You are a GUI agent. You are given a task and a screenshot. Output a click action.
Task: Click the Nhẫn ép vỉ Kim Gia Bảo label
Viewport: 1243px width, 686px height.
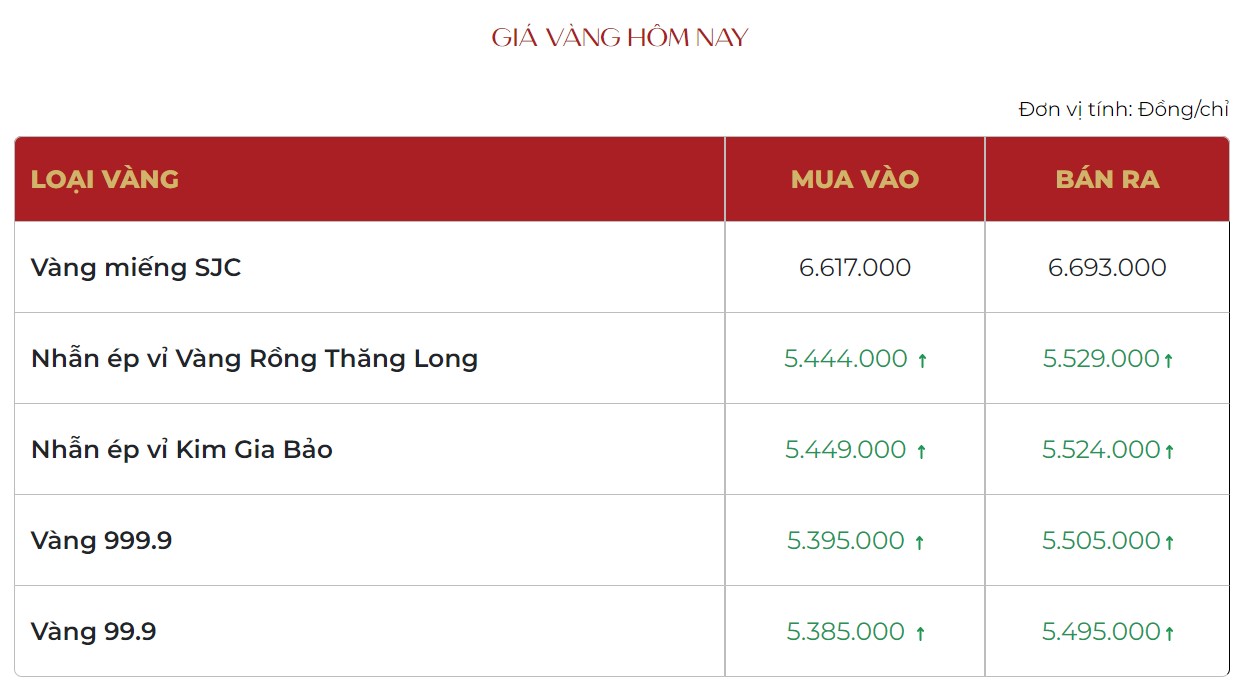point(182,450)
